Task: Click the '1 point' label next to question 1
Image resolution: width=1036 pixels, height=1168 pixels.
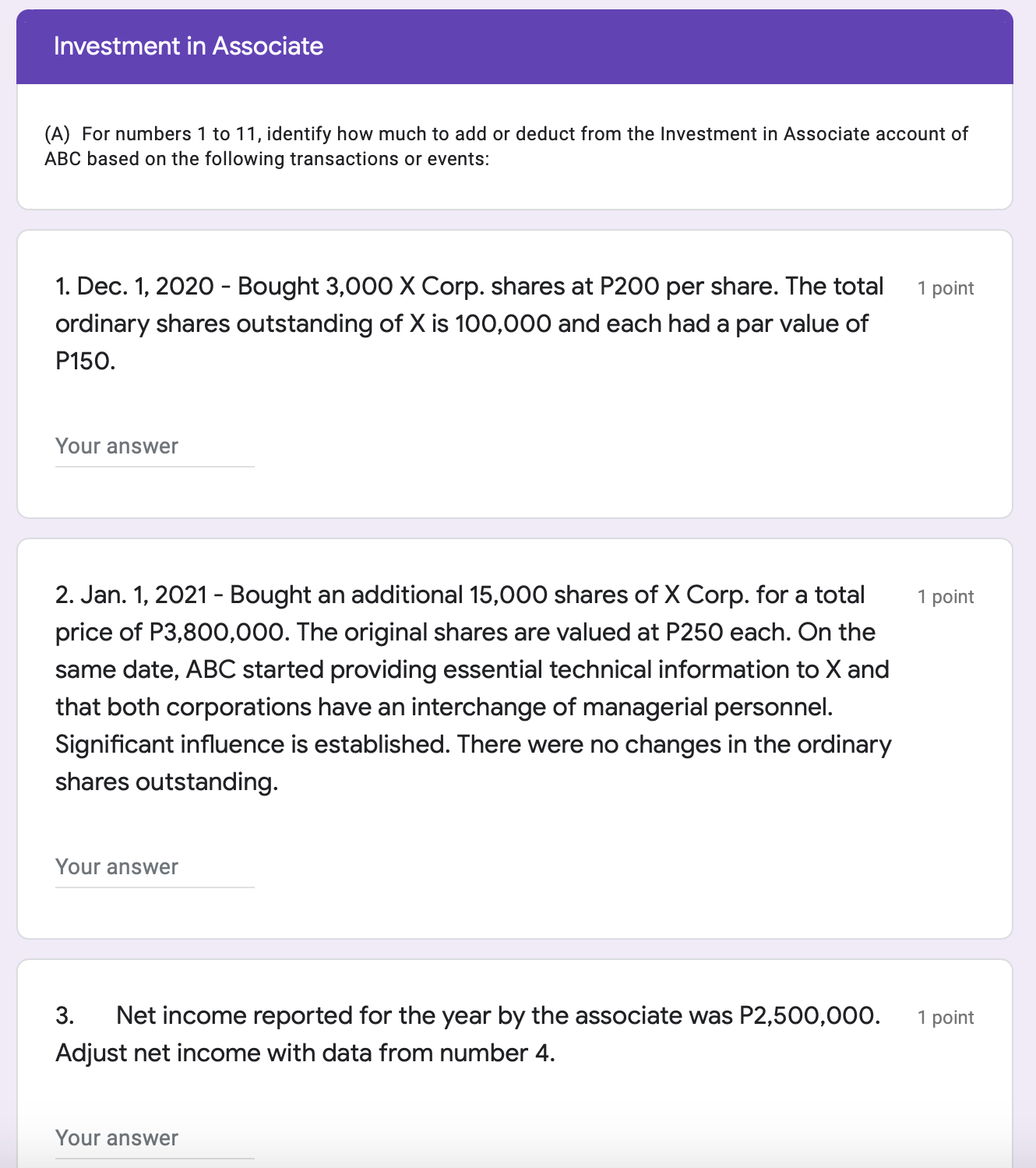Action: coord(945,288)
